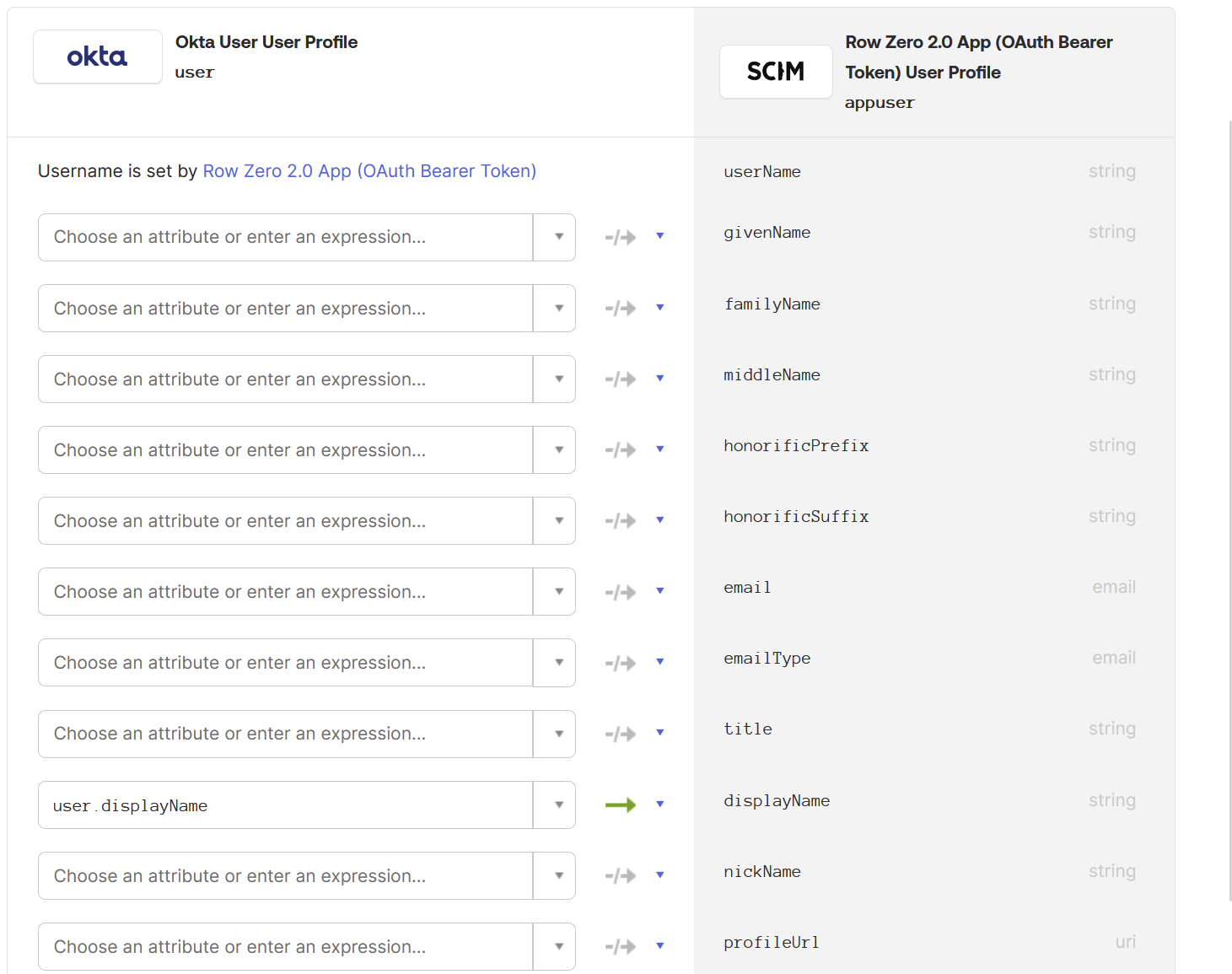Open the Row Zero 2.0 App link
1232x974 pixels.
(x=369, y=170)
